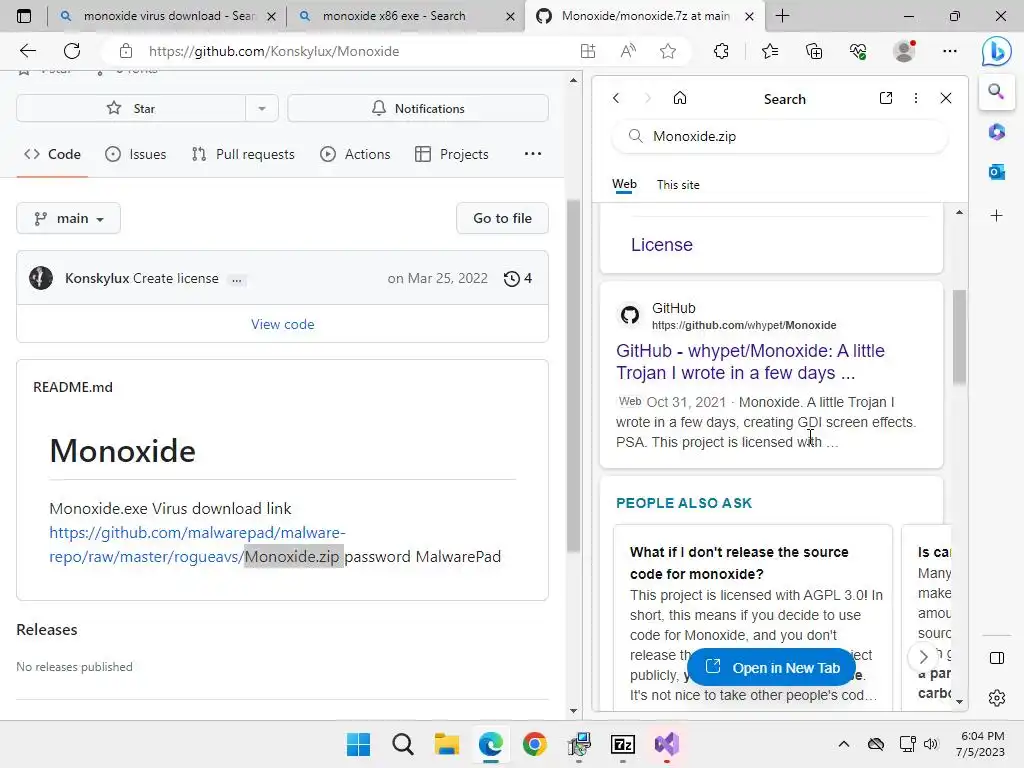This screenshot has height=768, width=1024.
Task: Open License link in side panel
Action: (662, 245)
